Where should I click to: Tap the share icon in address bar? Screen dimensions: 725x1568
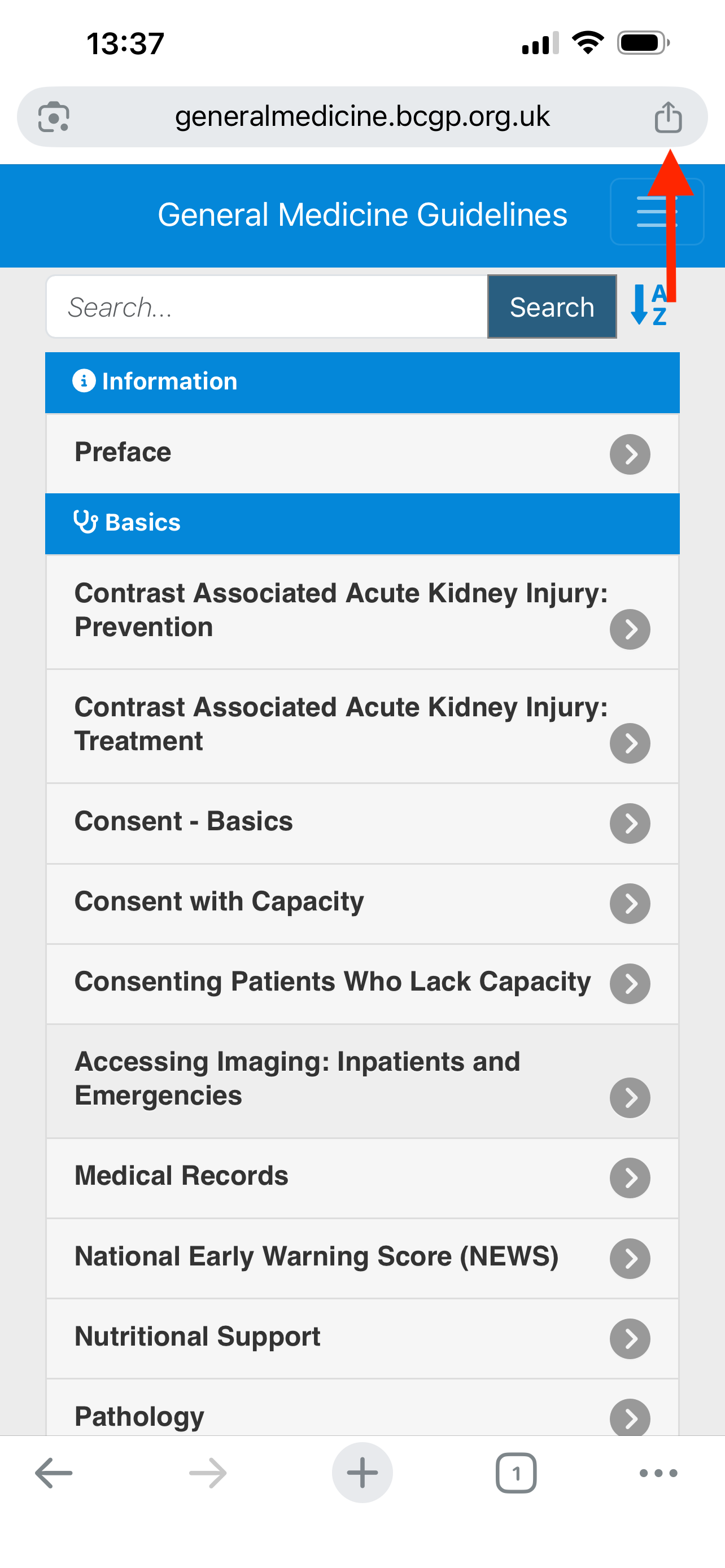pyautogui.click(x=668, y=117)
